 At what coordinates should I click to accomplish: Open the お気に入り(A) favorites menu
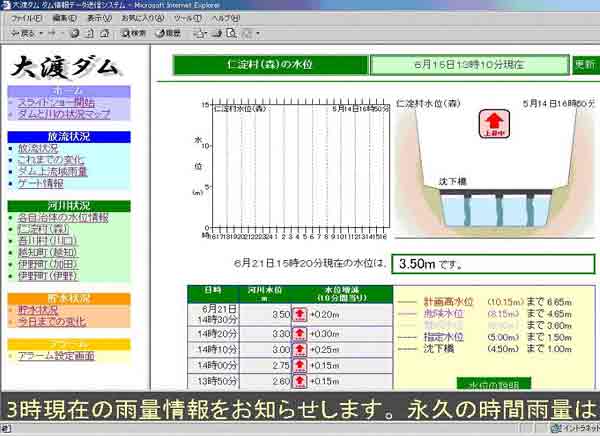[x=144, y=18]
